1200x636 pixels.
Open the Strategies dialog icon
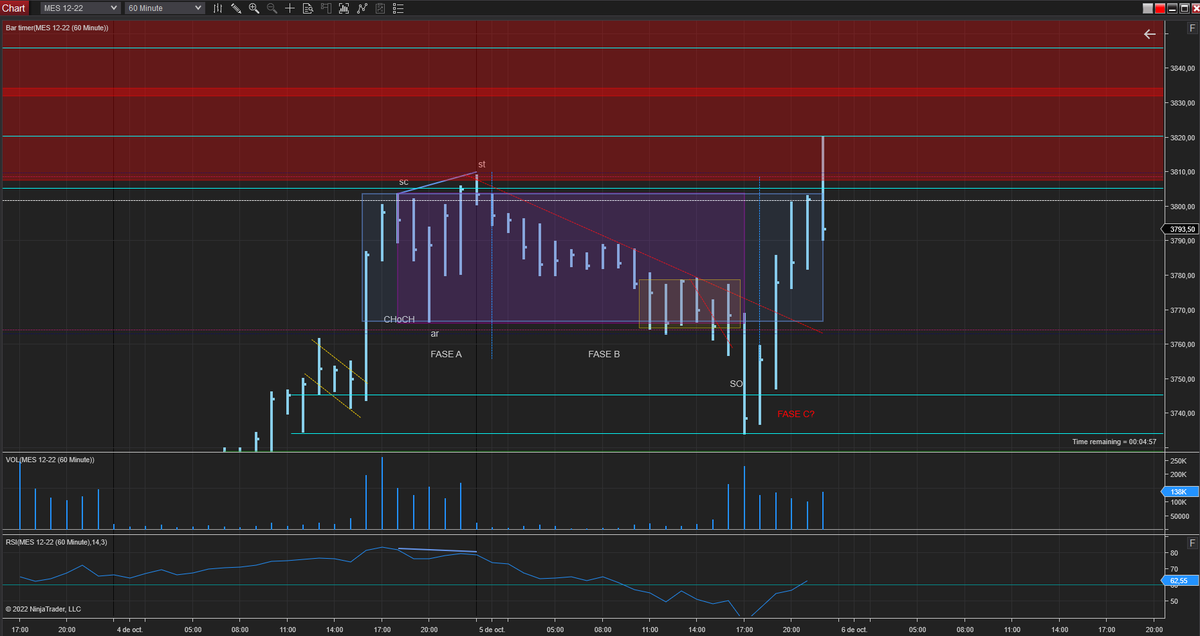click(380, 8)
